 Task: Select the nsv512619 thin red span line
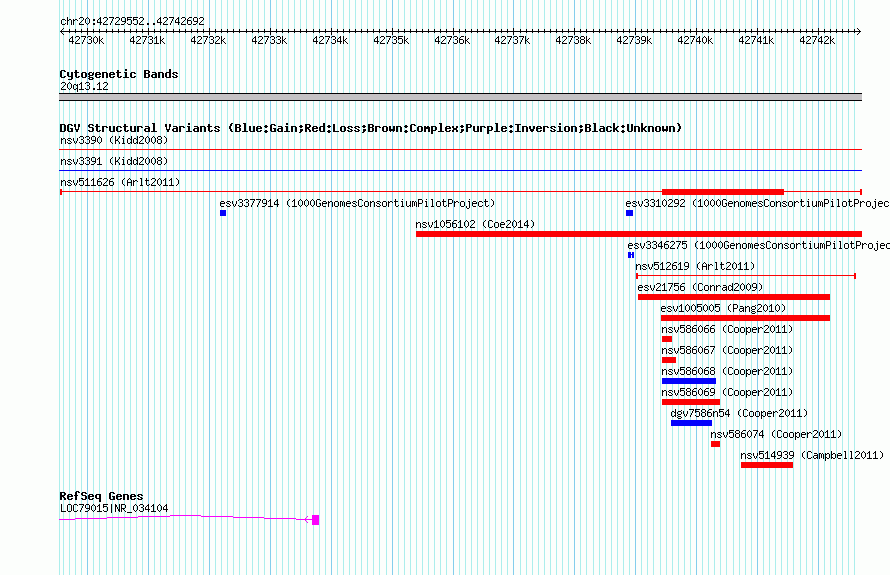pos(746,276)
